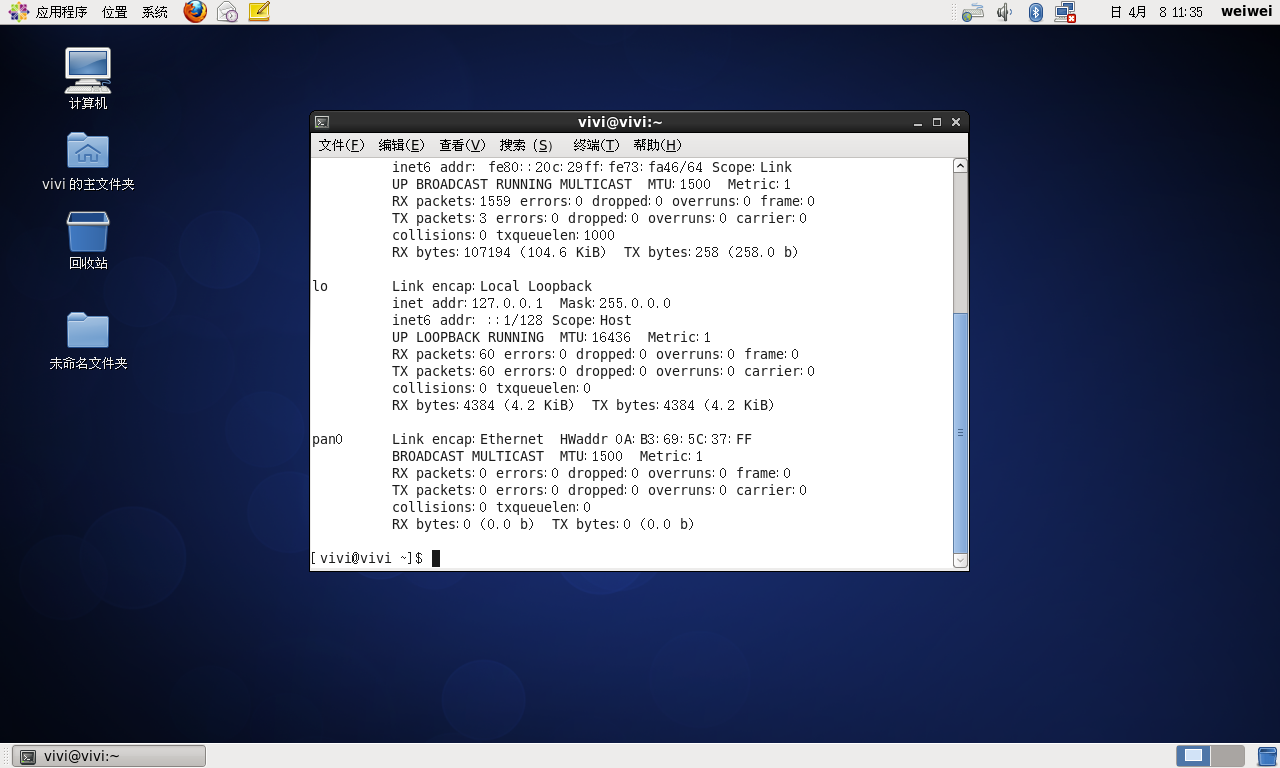The image size is (1280, 768).
Task: Open the Bluetooth tray icon
Action: coord(1036,12)
